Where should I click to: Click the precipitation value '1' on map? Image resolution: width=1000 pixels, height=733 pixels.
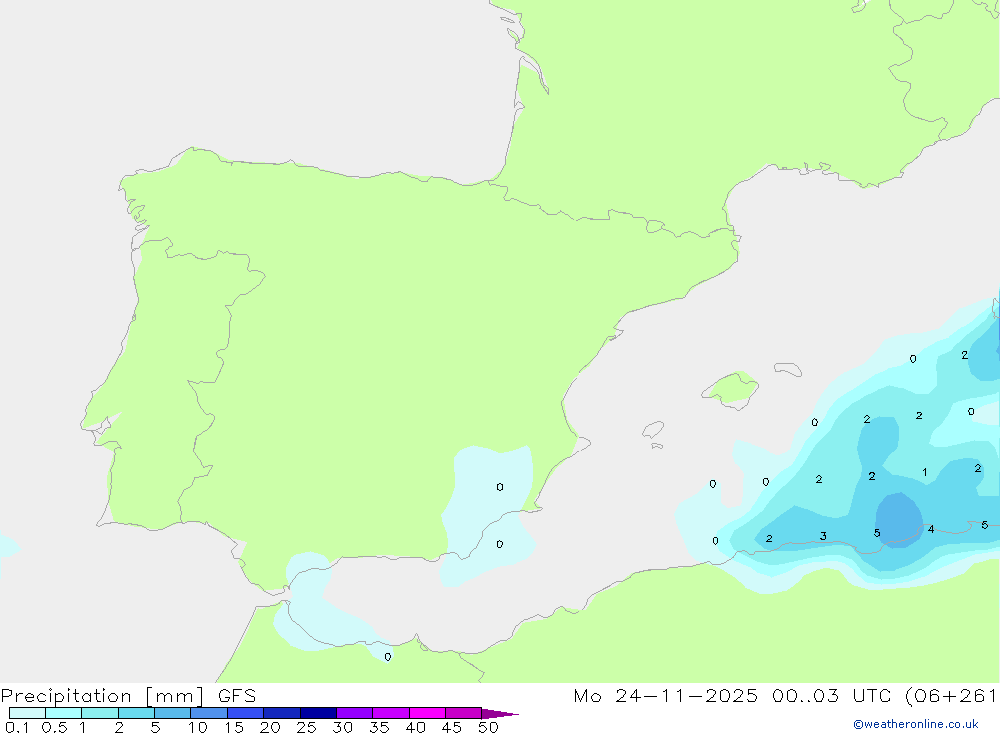tap(925, 472)
